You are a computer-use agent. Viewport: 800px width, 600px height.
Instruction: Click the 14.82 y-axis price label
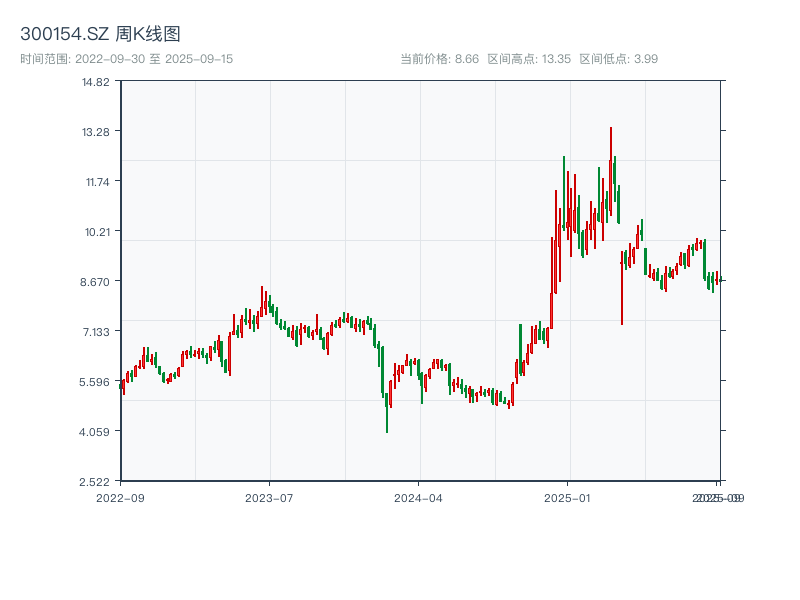coord(96,82)
